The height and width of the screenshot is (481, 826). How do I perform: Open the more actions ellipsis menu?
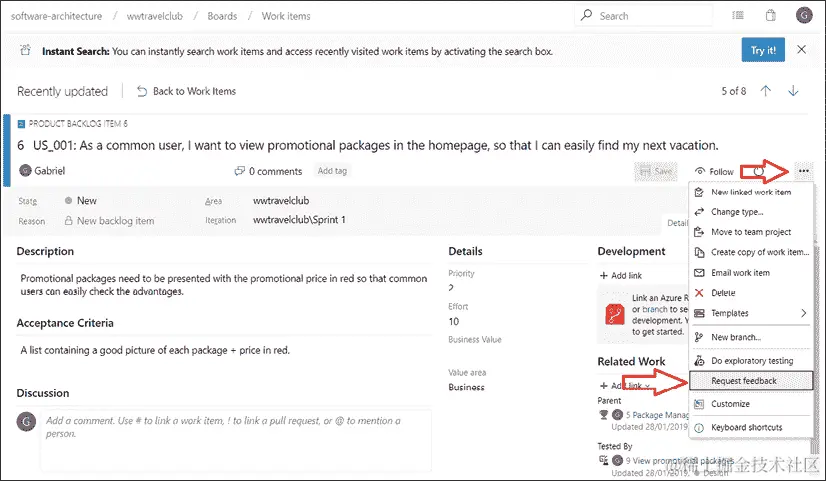(803, 171)
